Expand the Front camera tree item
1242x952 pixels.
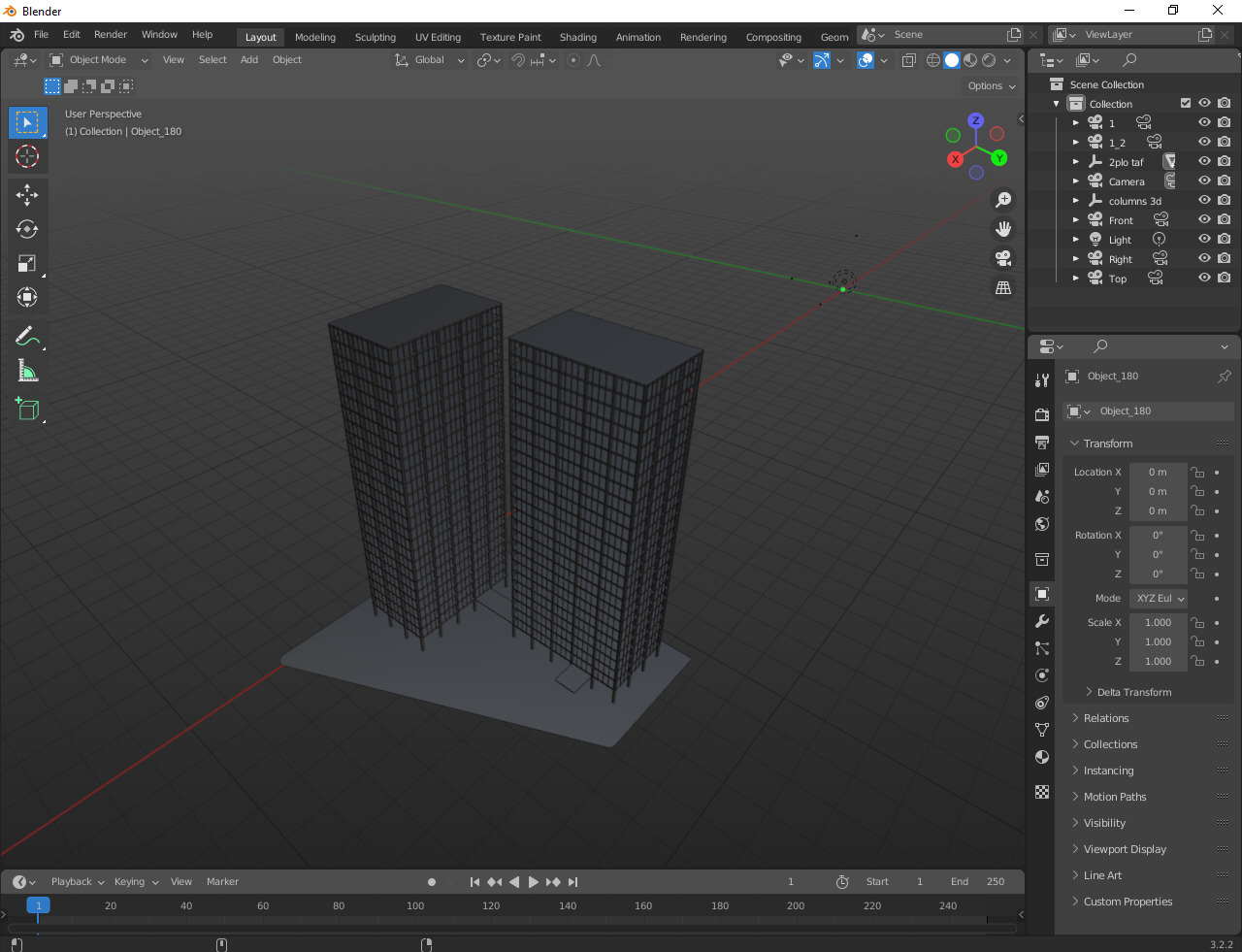(x=1075, y=220)
